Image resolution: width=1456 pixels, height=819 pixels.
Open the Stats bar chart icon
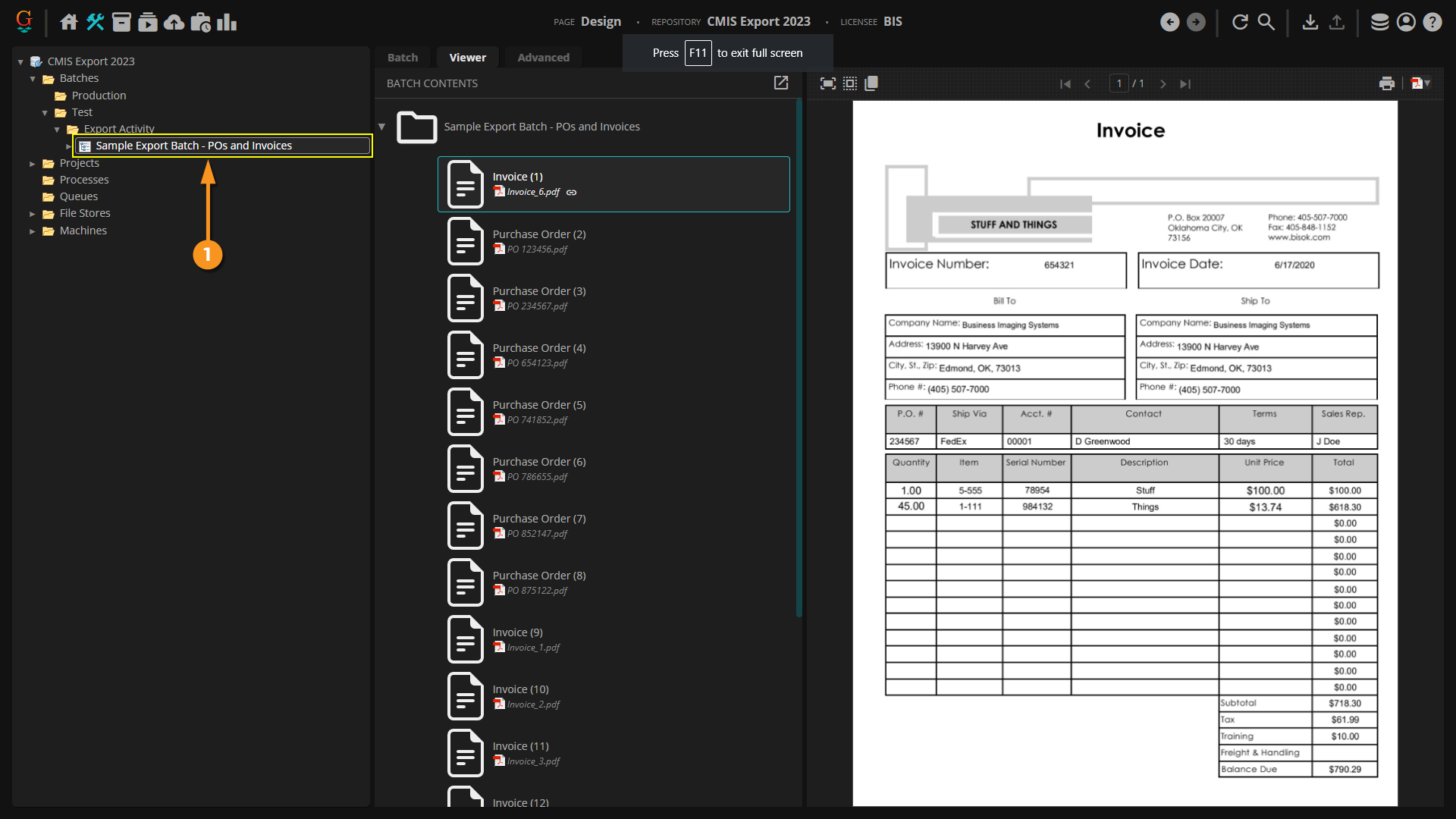pos(227,22)
